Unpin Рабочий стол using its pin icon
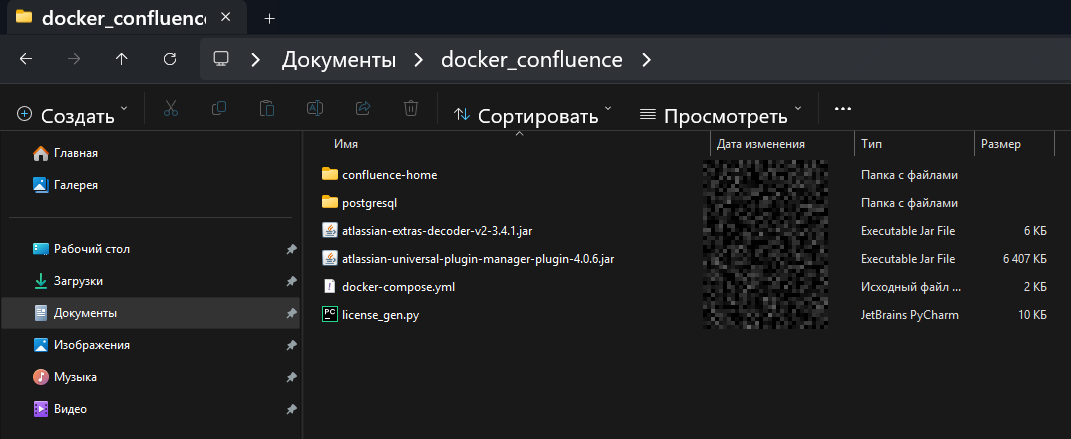1071x439 pixels. pos(291,250)
